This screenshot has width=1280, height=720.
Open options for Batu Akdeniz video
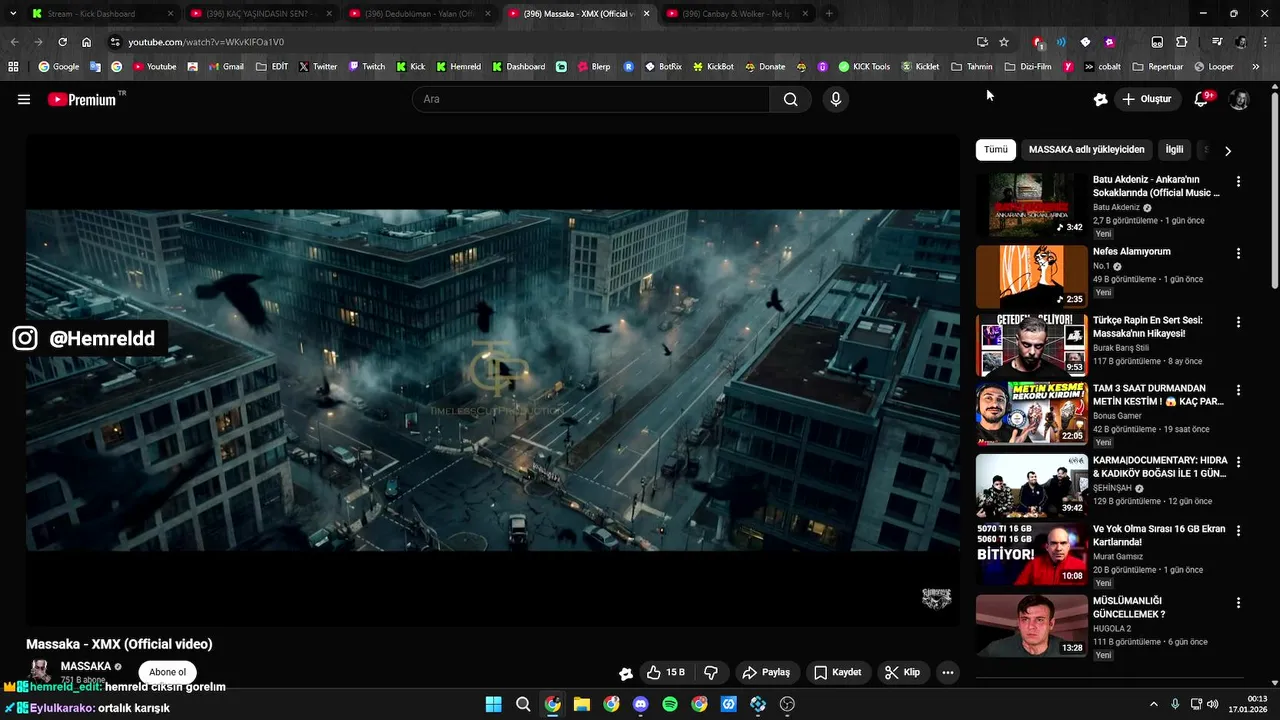click(x=1238, y=182)
